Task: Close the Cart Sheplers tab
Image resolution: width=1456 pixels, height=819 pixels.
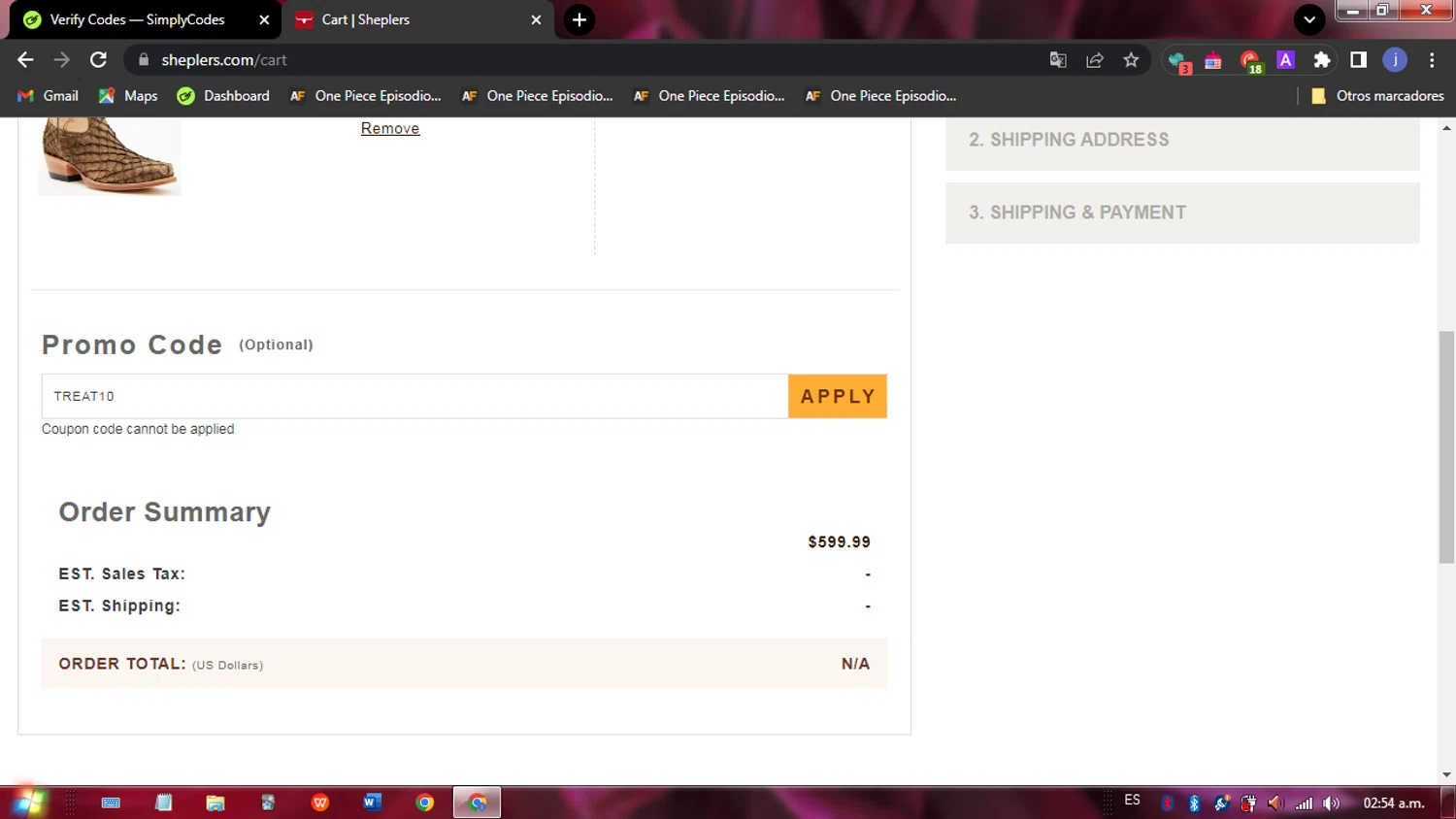Action: (x=536, y=19)
